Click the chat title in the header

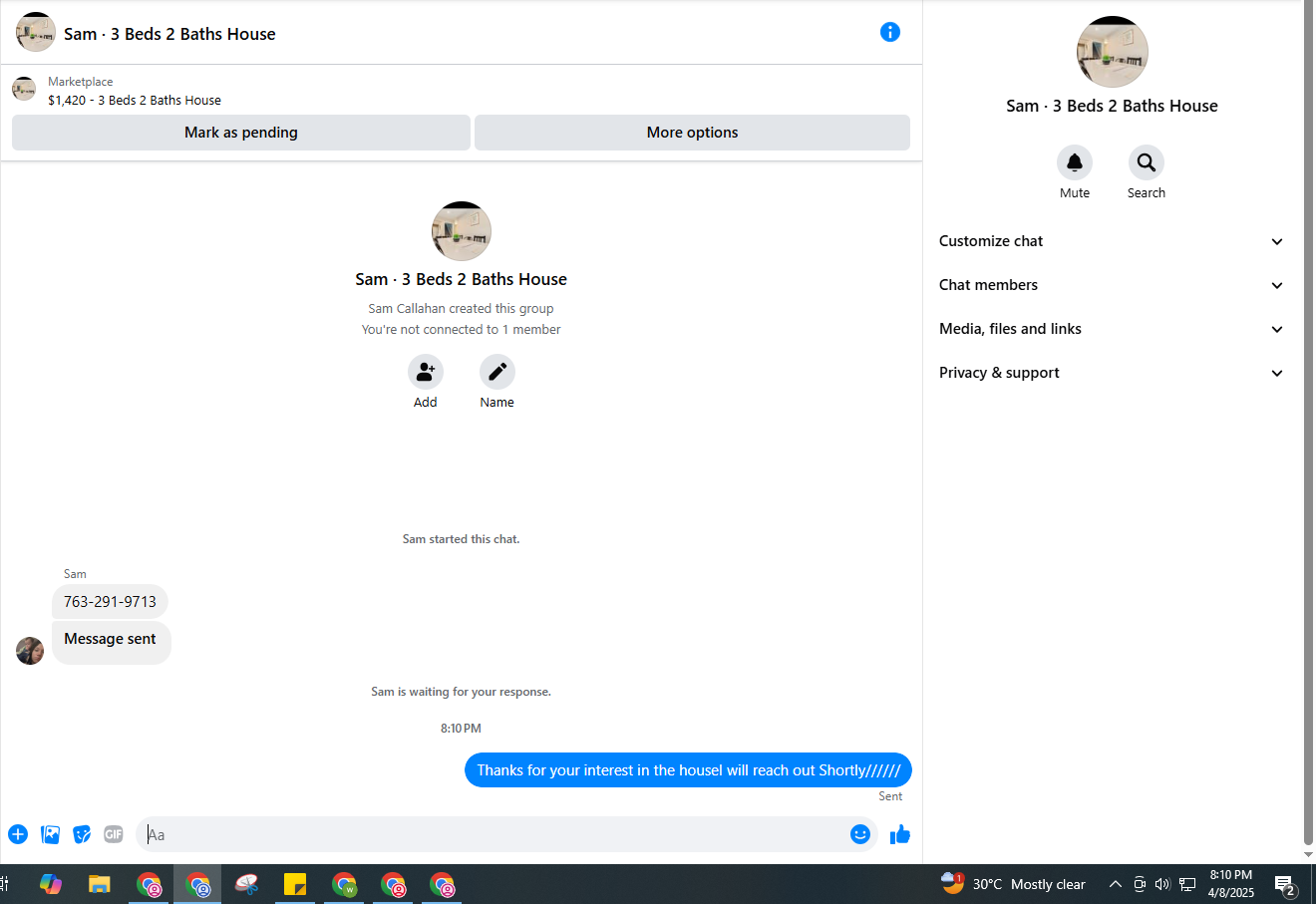[169, 34]
